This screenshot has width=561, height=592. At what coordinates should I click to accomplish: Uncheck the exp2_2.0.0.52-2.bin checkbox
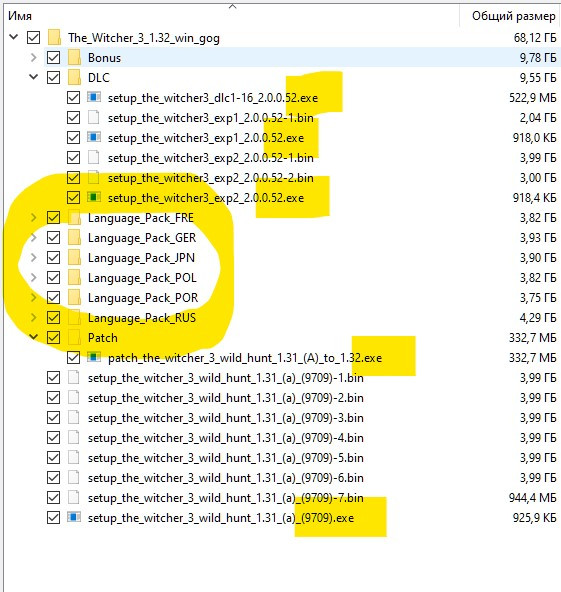(x=73, y=177)
